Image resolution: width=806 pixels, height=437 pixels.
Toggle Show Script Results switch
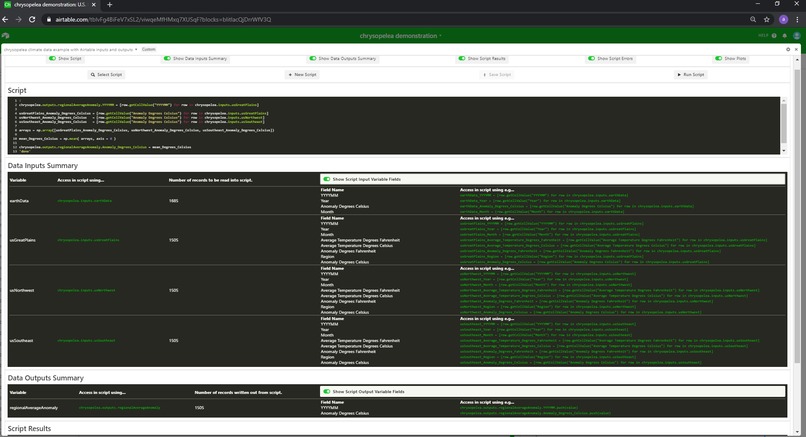[x=462, y=59]
